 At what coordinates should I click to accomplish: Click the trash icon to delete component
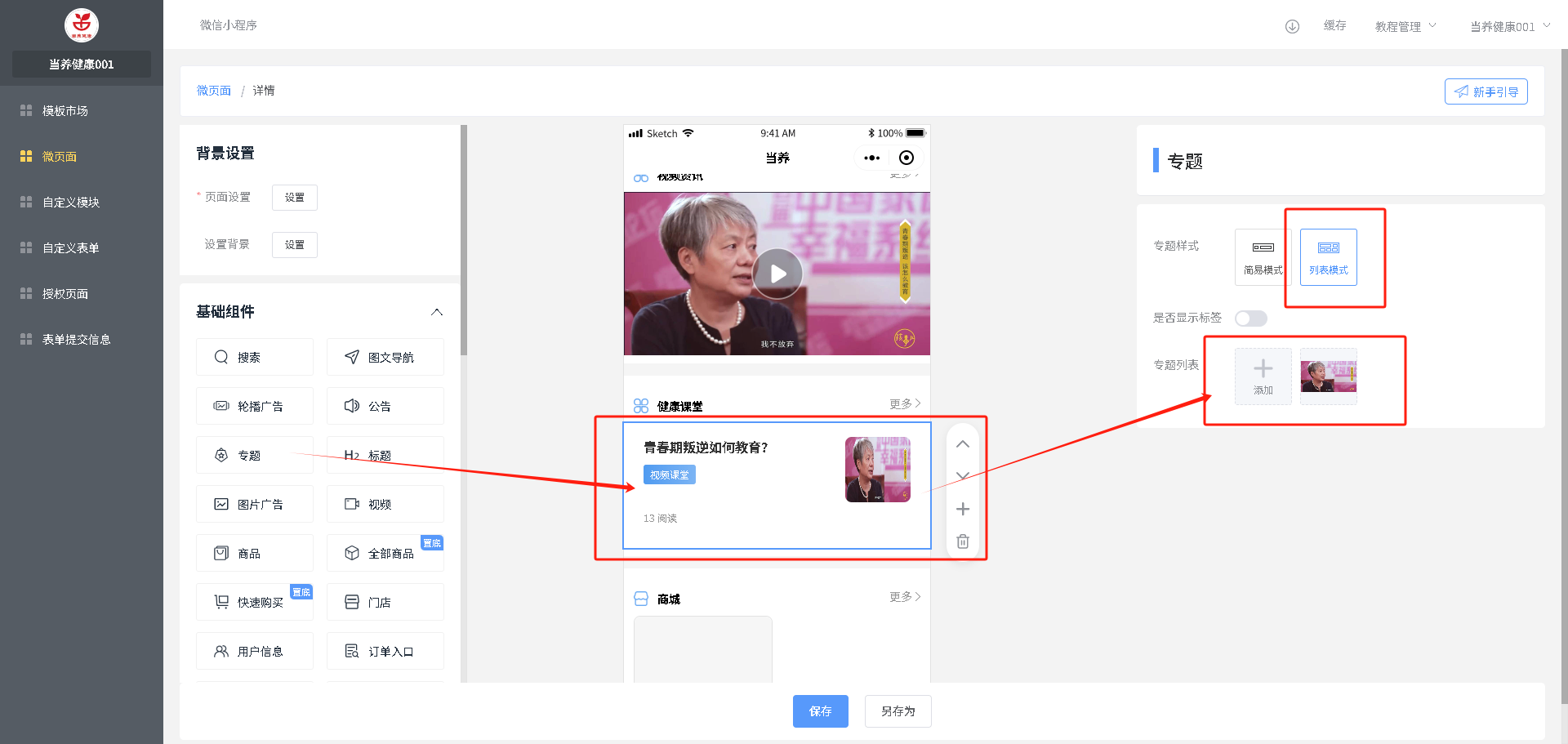[963, 541]
